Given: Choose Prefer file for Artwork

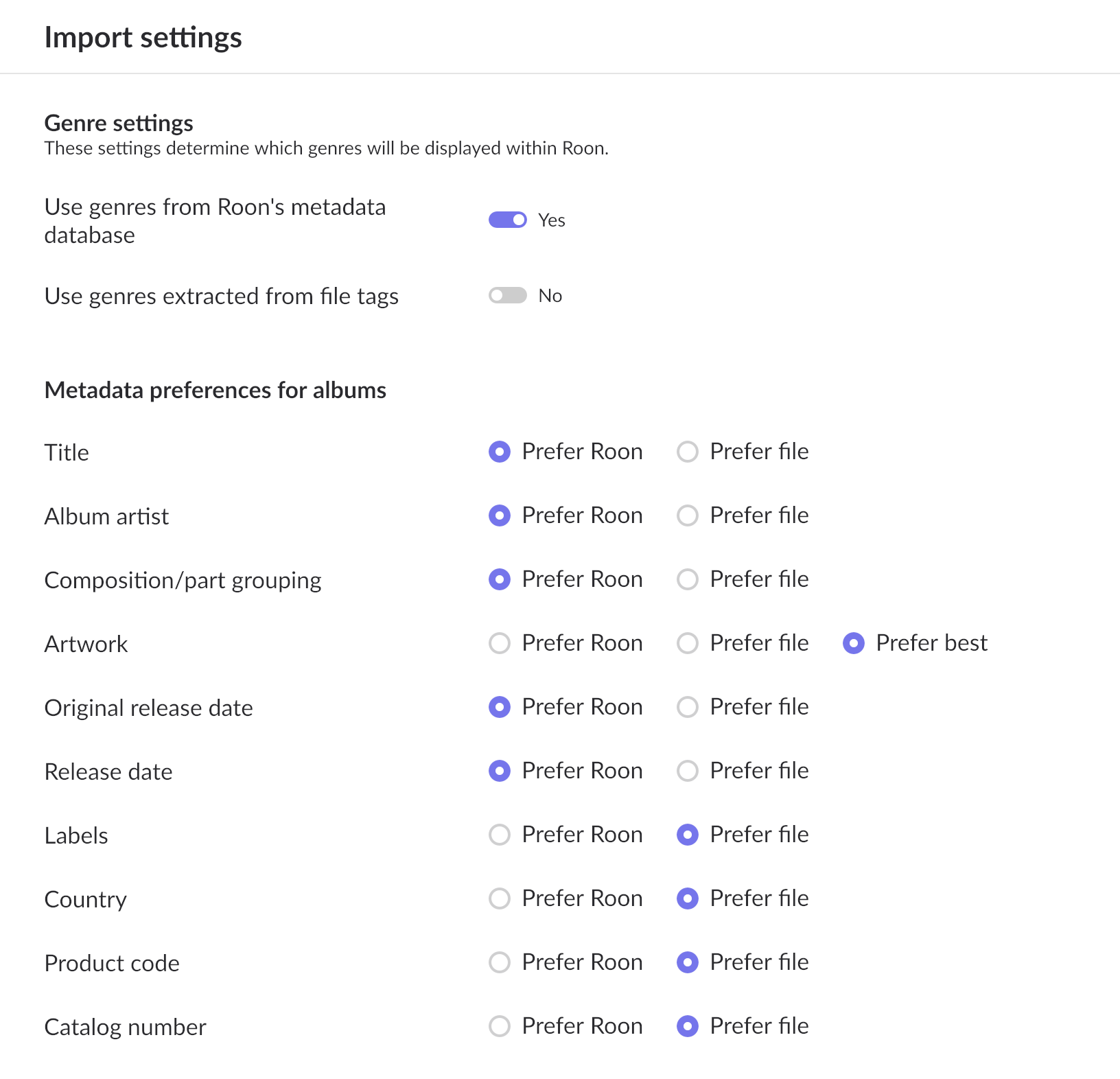Looking at the screenshot, I should [x=688, y=643].
